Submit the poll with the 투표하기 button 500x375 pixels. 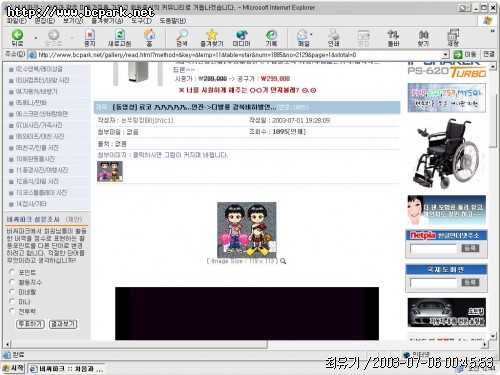30,324
